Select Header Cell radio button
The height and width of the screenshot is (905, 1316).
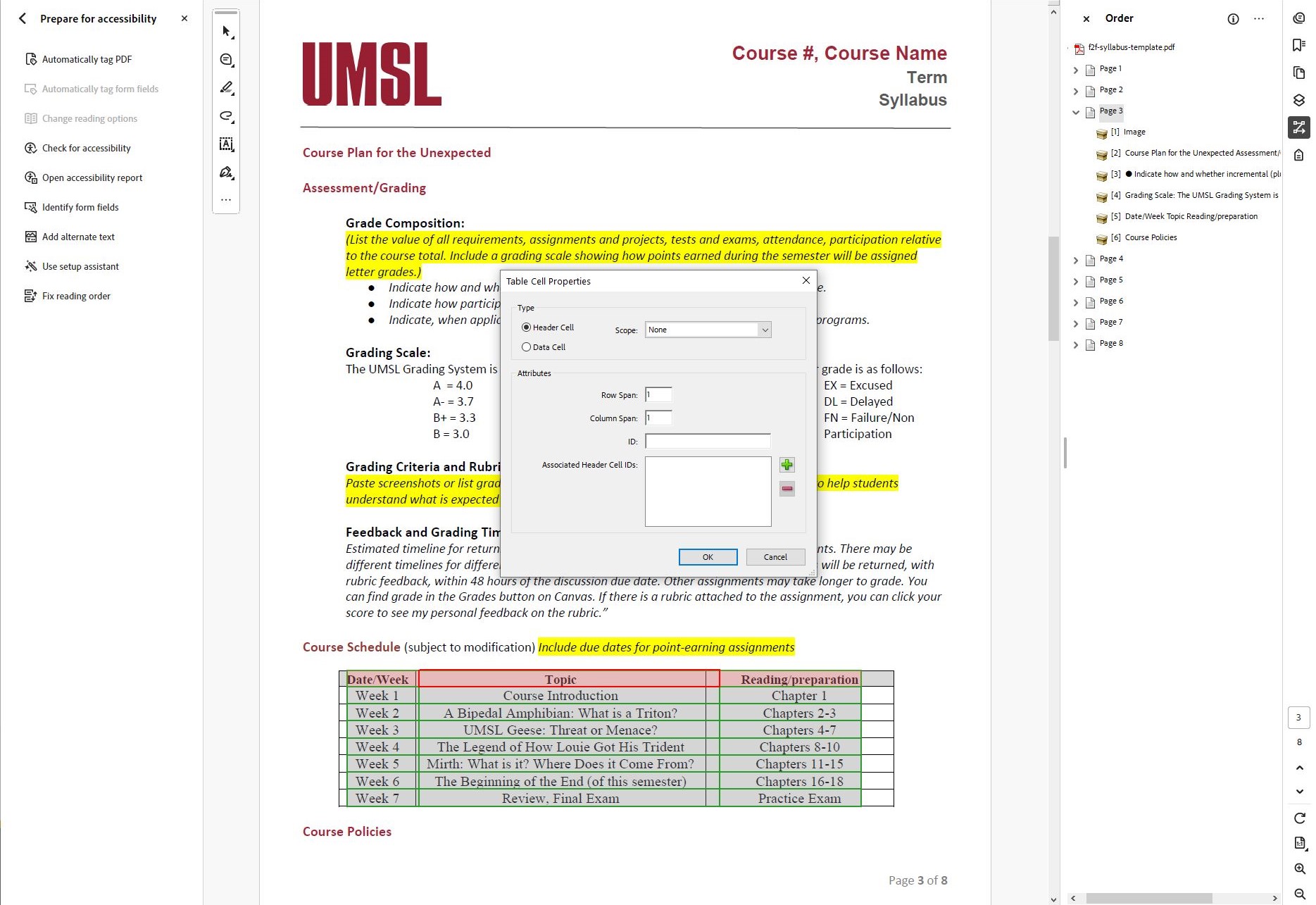526,327
